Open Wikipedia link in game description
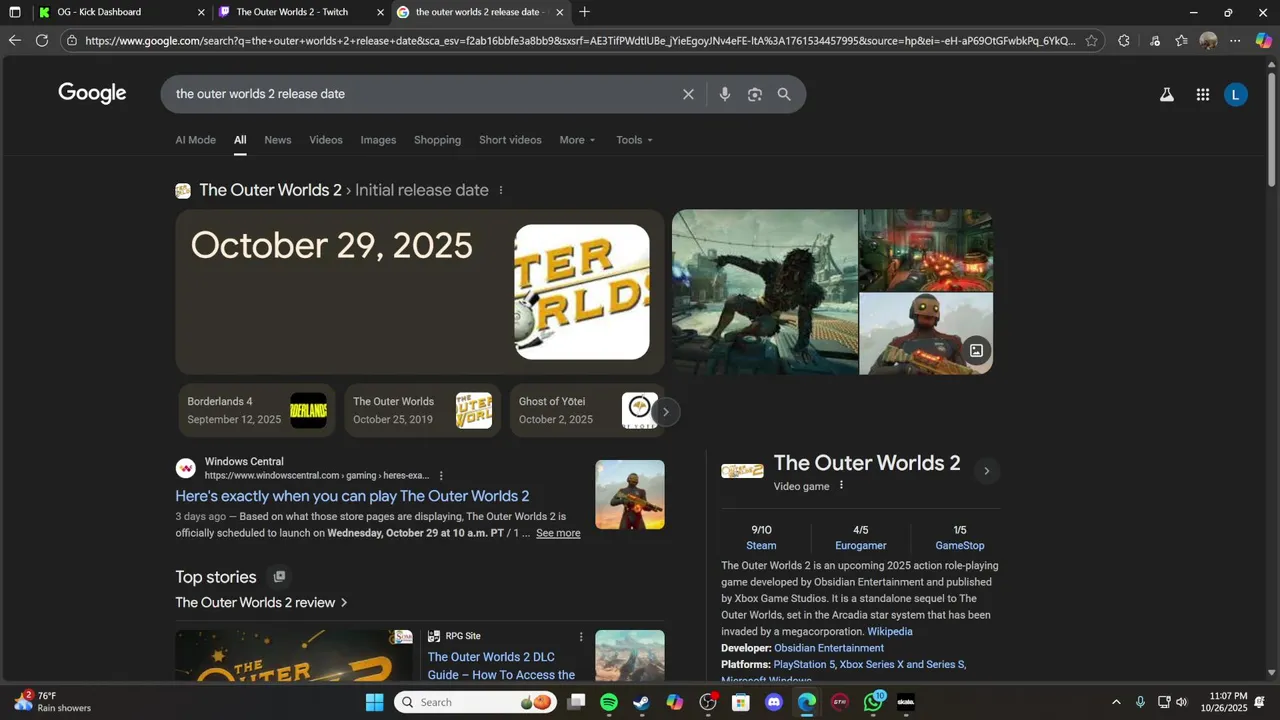This screenshot has width=1280, height=720. [x=890, y=632]
